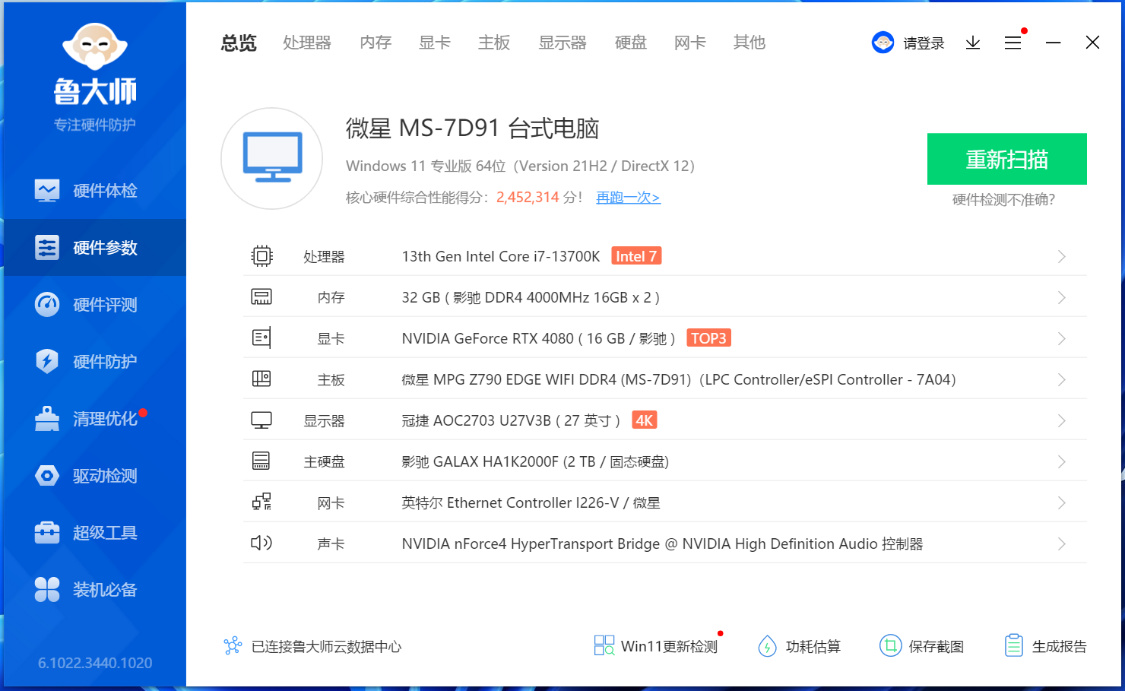Switch to the top 内存 tab
Screen dimensions: 1125x691
(375, 43)
